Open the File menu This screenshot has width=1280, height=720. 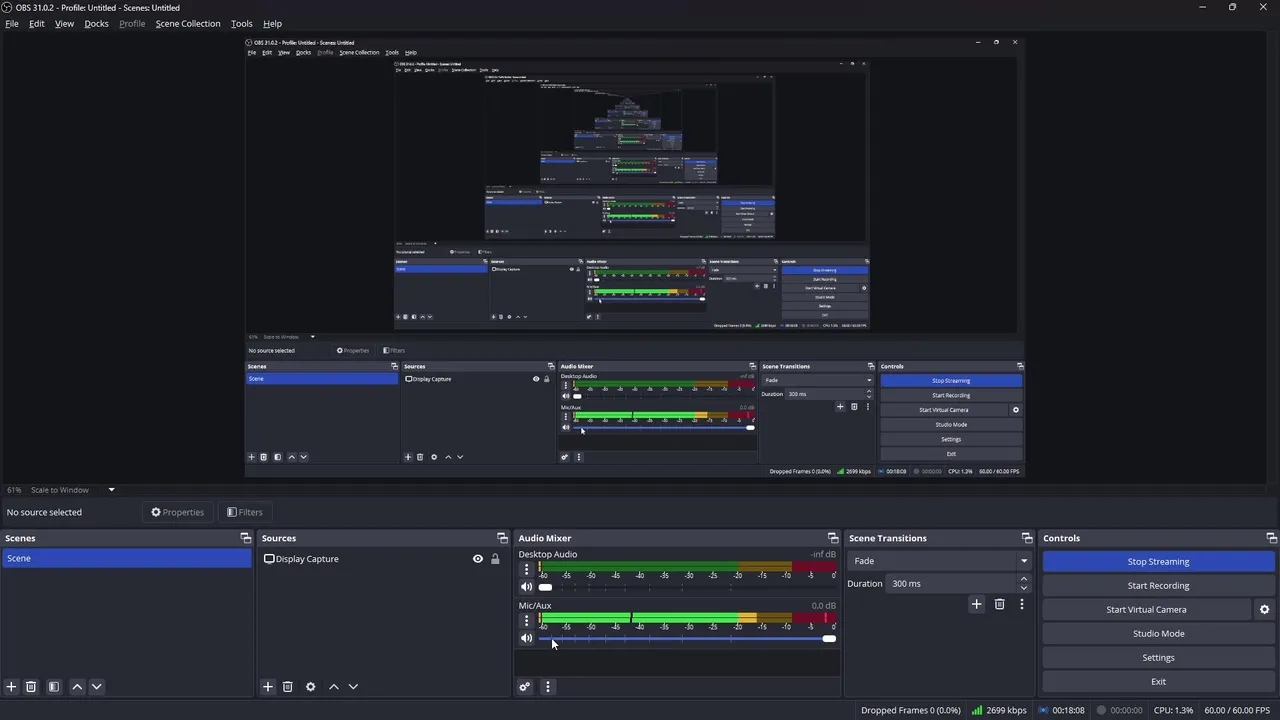coord(12,23)
